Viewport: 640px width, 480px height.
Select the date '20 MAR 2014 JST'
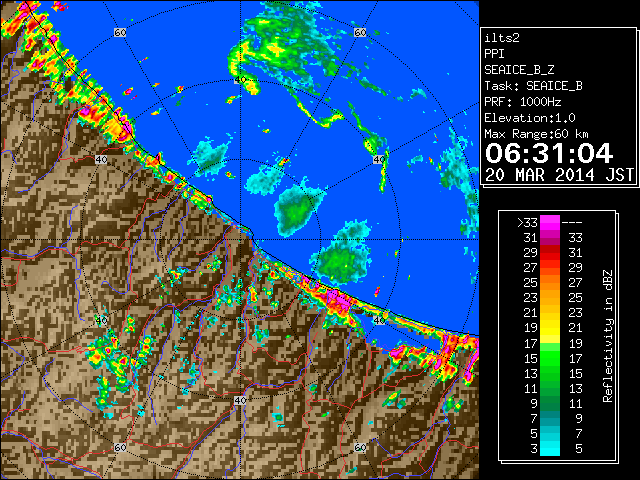559,175
